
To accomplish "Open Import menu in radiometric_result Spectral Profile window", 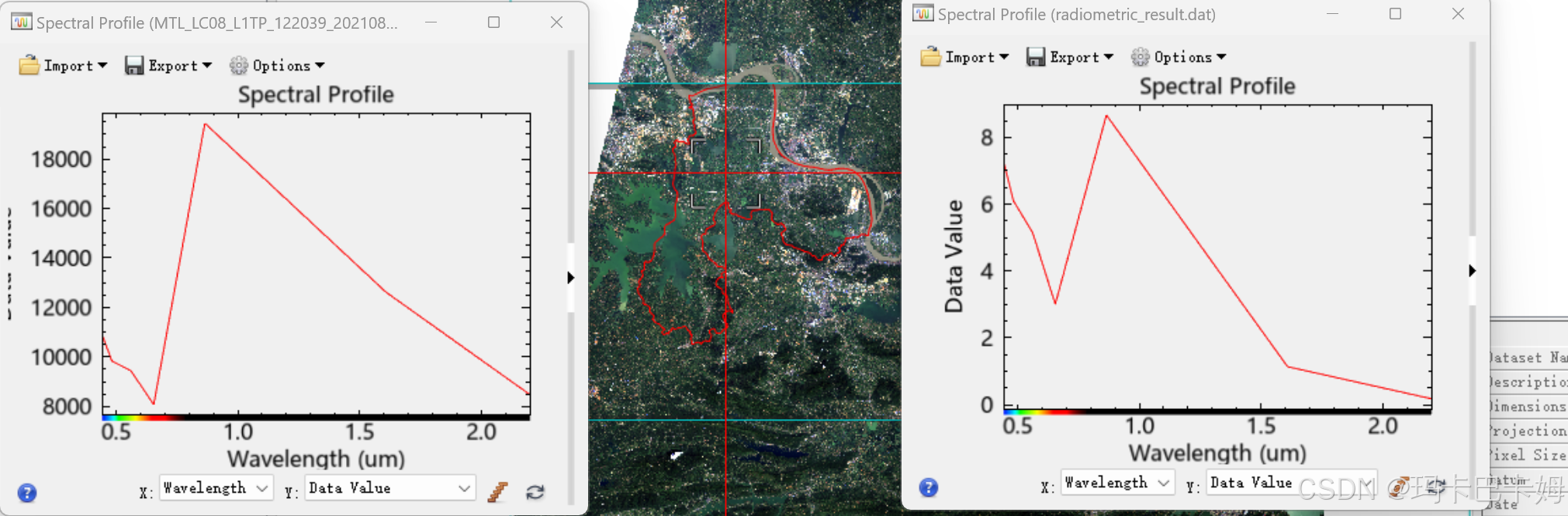I will tap(964, 57).
